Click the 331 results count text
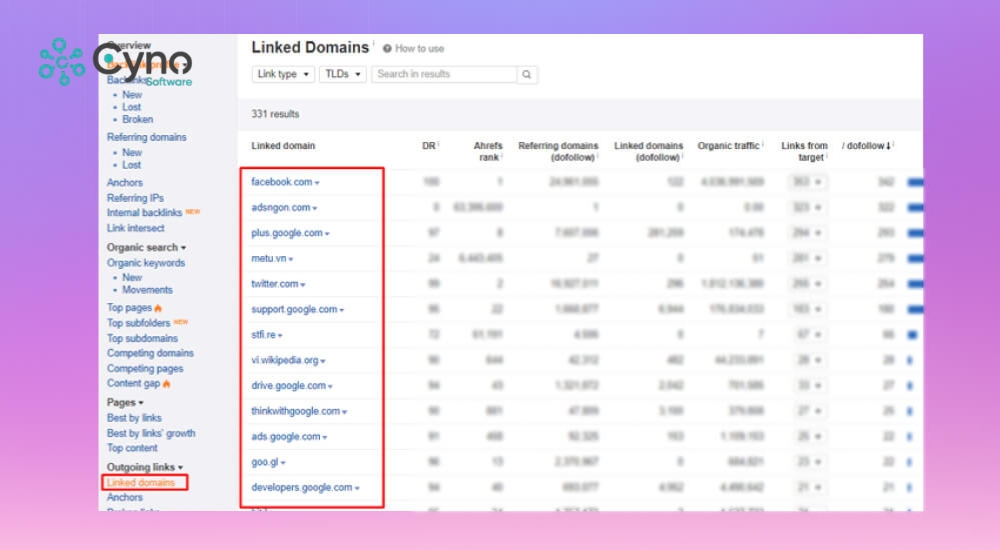 (275, 114)
